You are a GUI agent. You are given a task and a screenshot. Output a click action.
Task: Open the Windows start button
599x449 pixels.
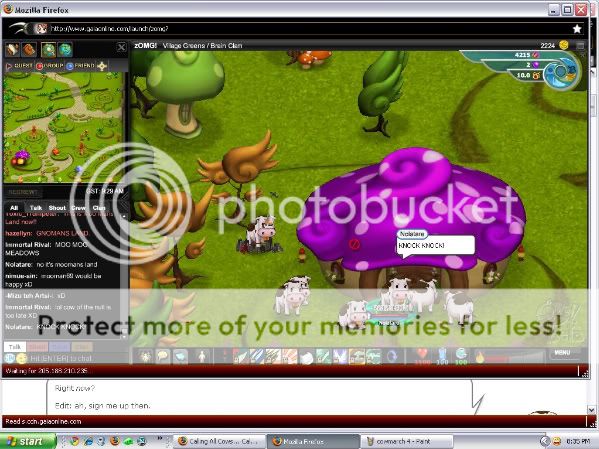[27, 441]
